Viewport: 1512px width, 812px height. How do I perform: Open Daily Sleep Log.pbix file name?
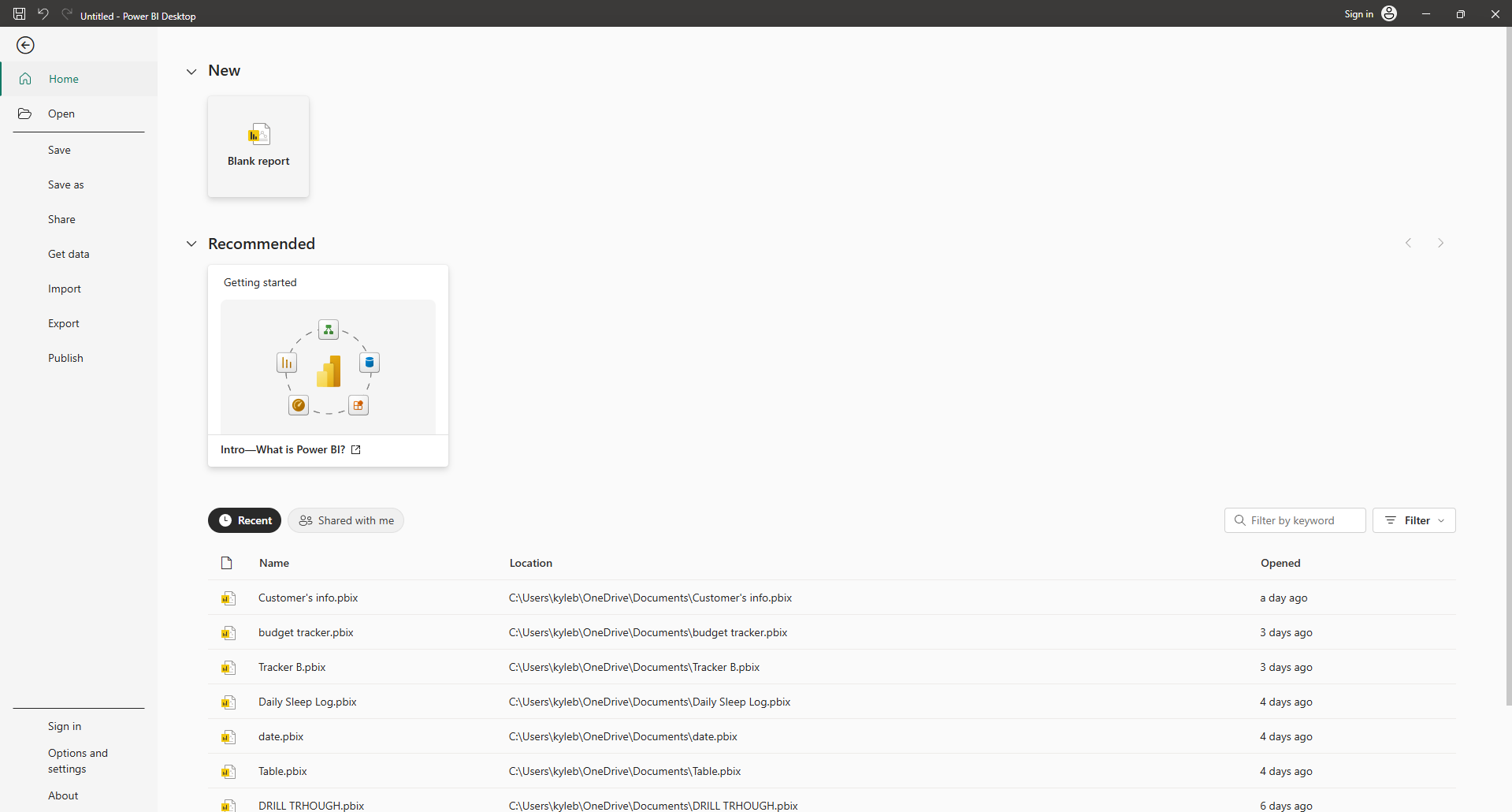[x=307, y=702]
